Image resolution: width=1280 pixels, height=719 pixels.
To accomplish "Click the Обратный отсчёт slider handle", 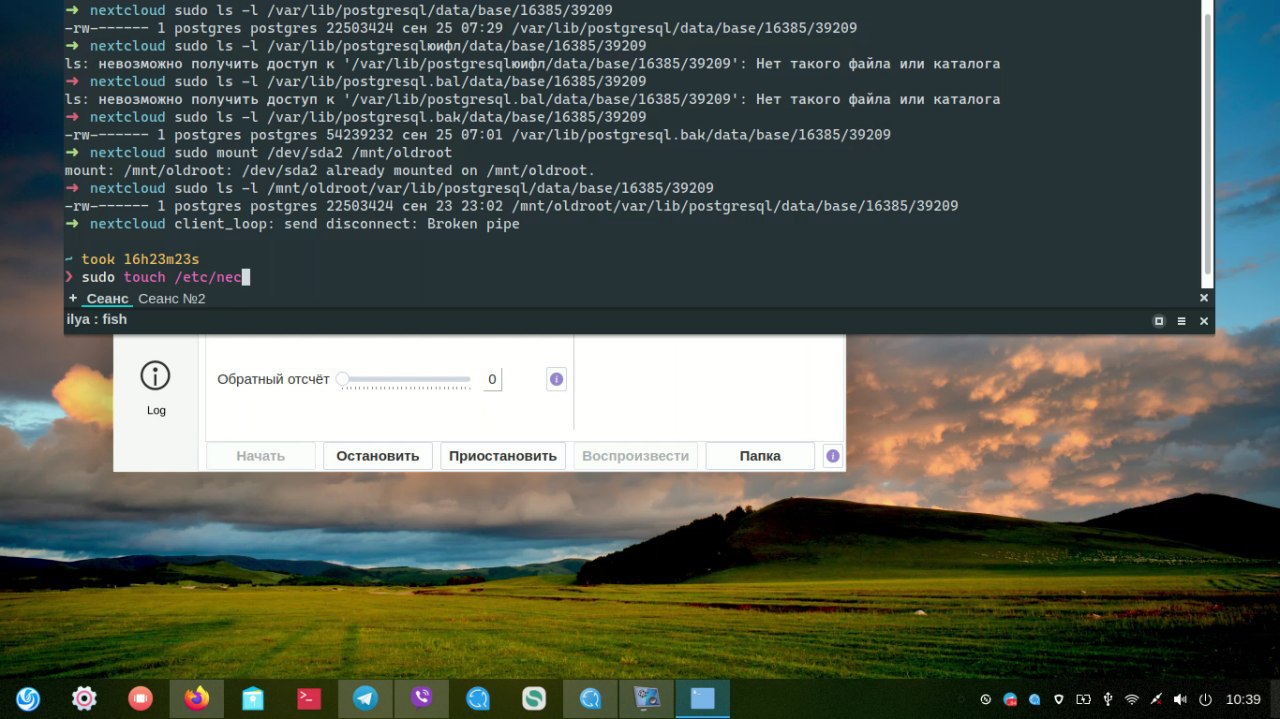I will [343, 379].
